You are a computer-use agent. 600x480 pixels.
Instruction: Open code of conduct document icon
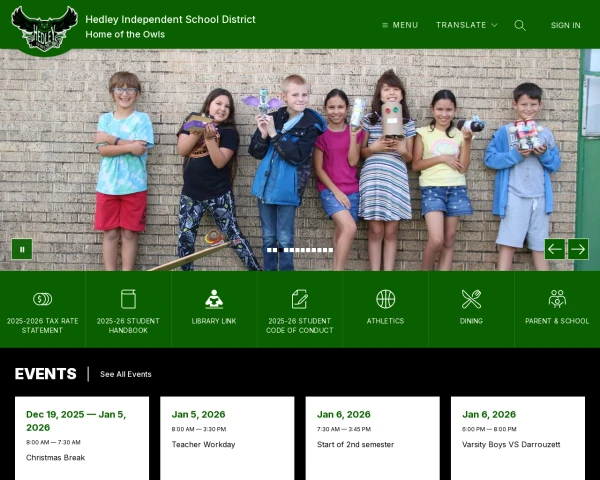coord(300,299)
